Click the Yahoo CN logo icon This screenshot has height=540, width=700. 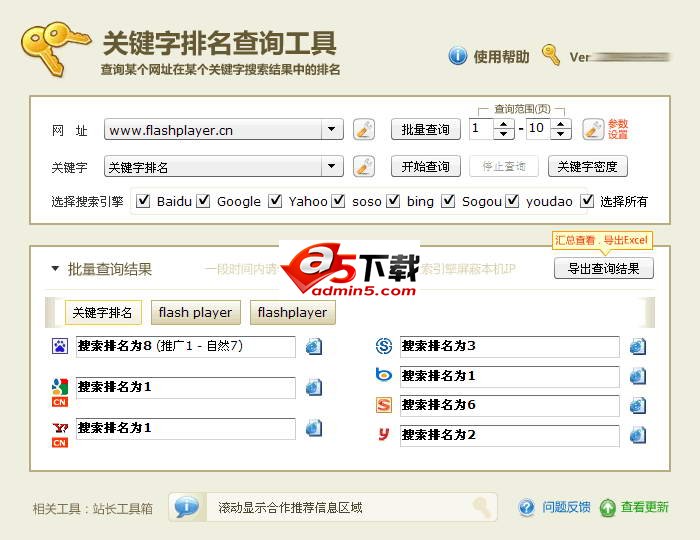click(x=60, y=434)
